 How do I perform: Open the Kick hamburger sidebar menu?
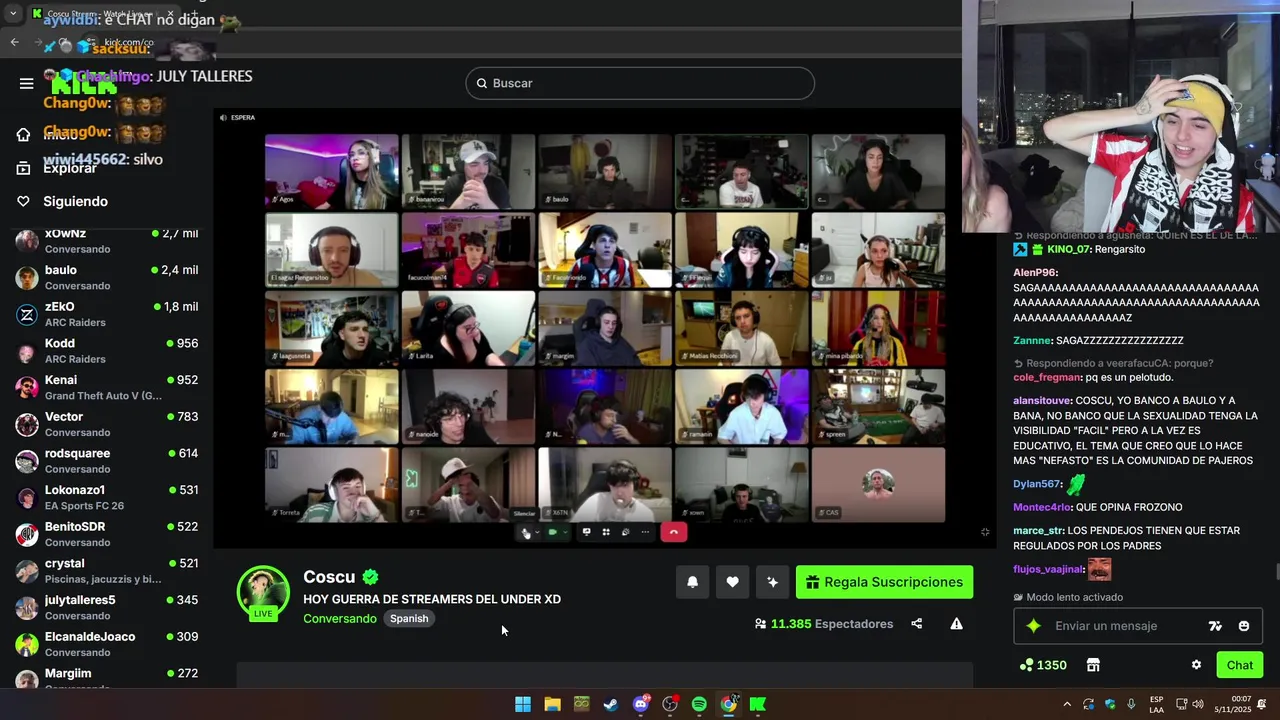pyautogui.click(x=26, y=83)
